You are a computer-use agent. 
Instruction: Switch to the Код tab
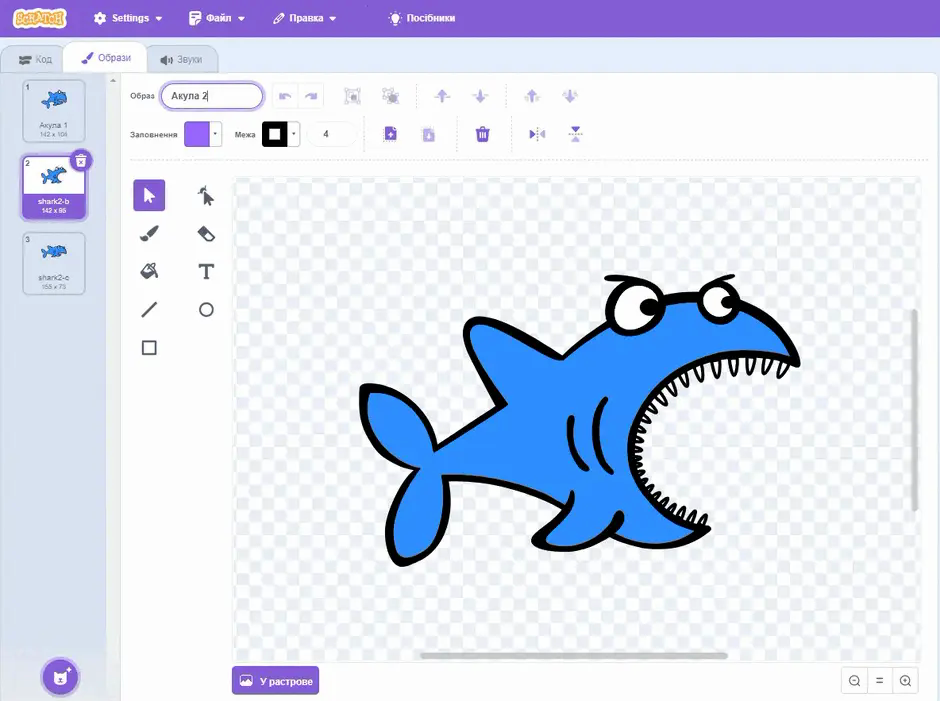[x=35, y=59]
